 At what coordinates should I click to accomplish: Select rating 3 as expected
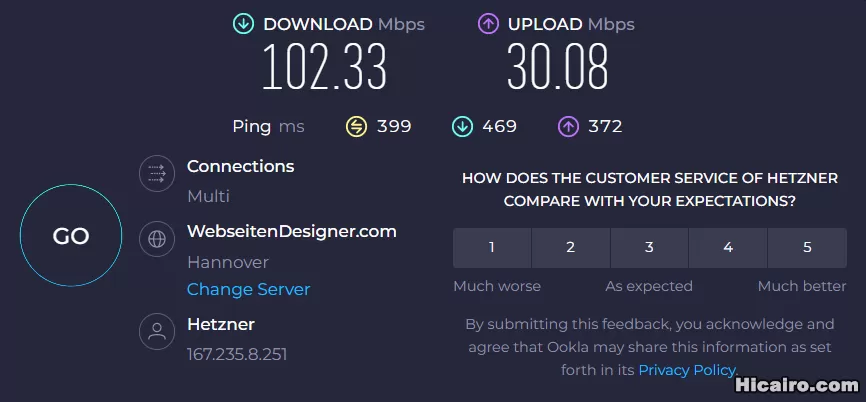(x=649, y=248)
